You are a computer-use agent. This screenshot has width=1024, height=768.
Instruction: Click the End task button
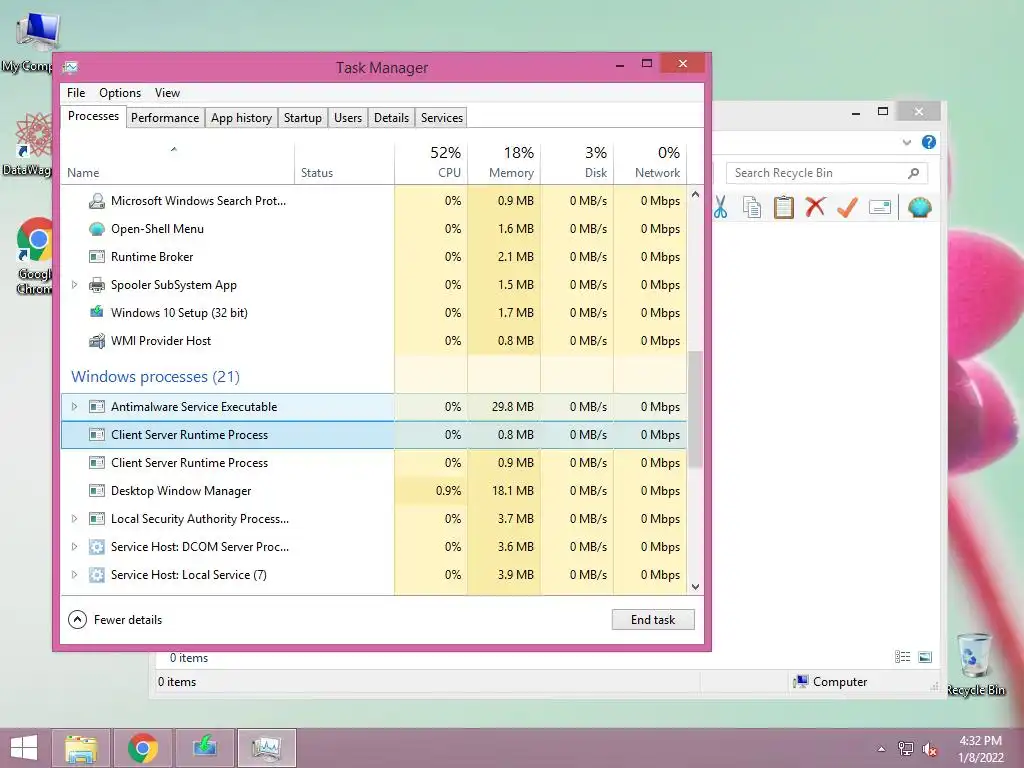(x=653, y=619)
